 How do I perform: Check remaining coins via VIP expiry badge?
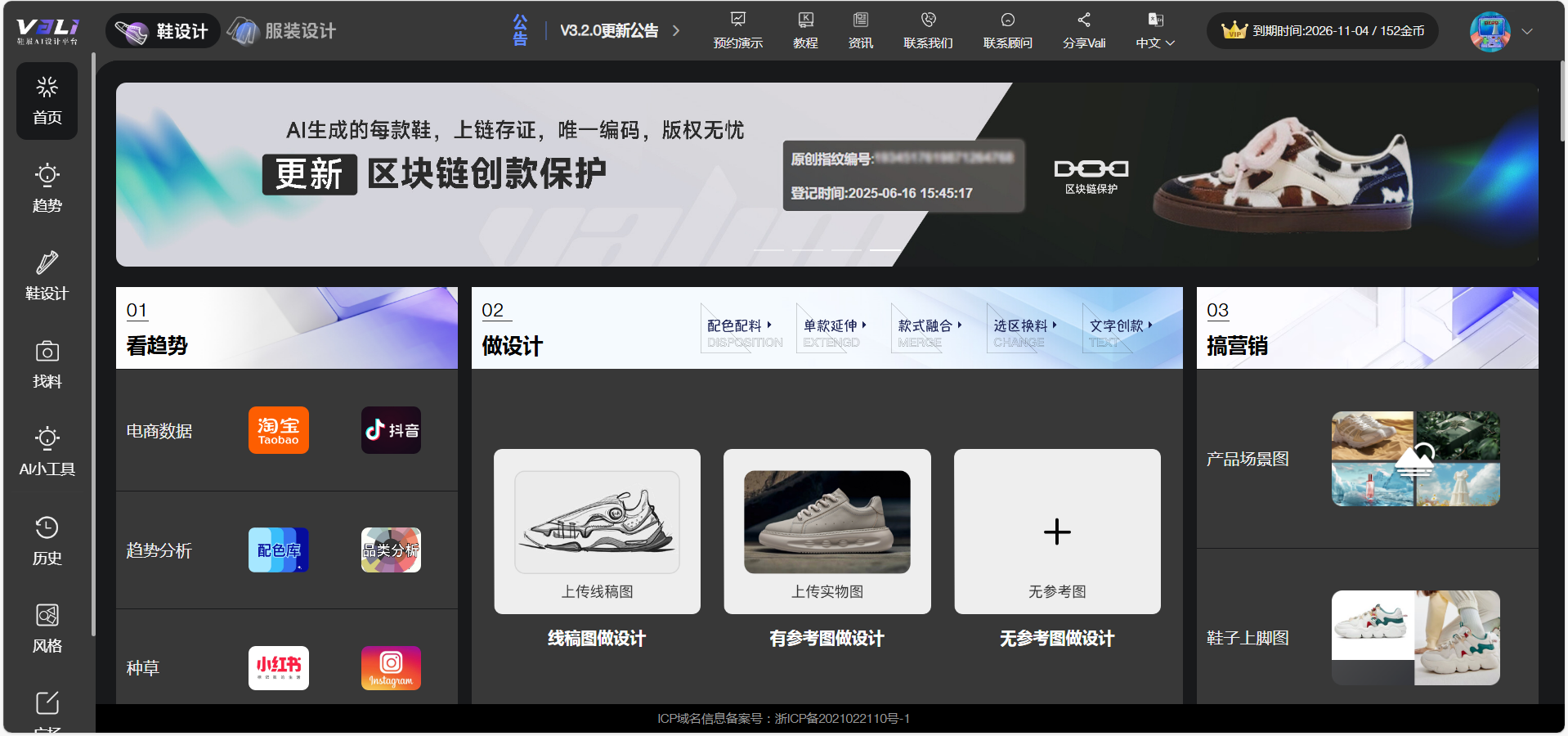[x=1322, y=30]
